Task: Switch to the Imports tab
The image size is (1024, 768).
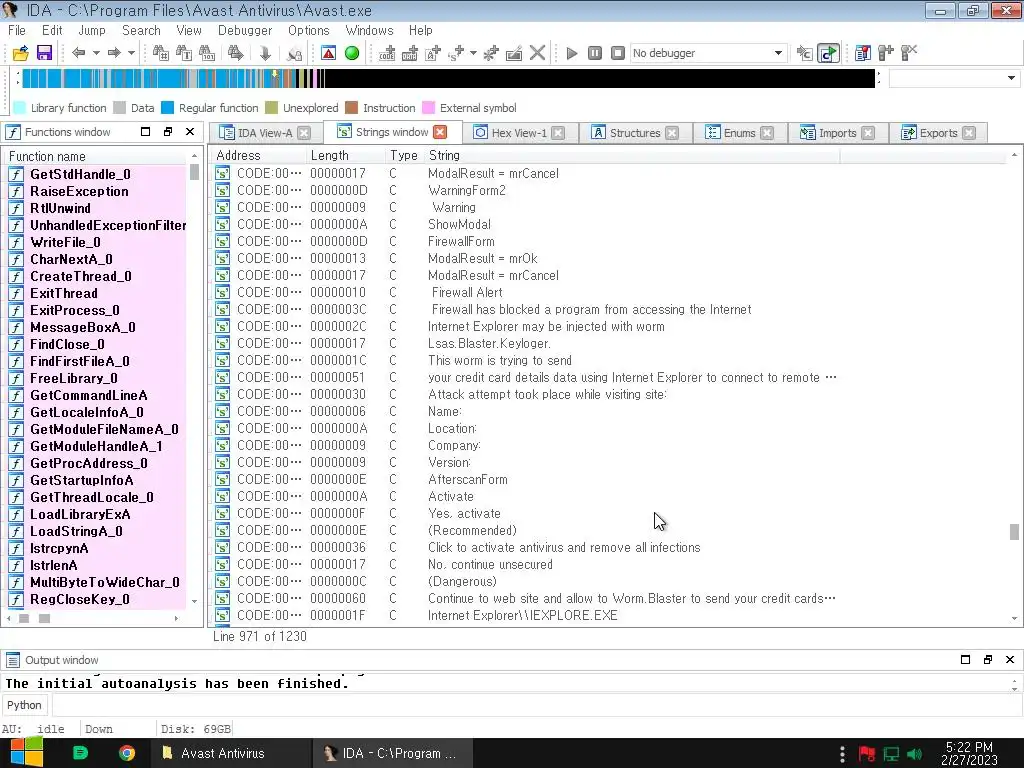Action: tap(837, 133)
